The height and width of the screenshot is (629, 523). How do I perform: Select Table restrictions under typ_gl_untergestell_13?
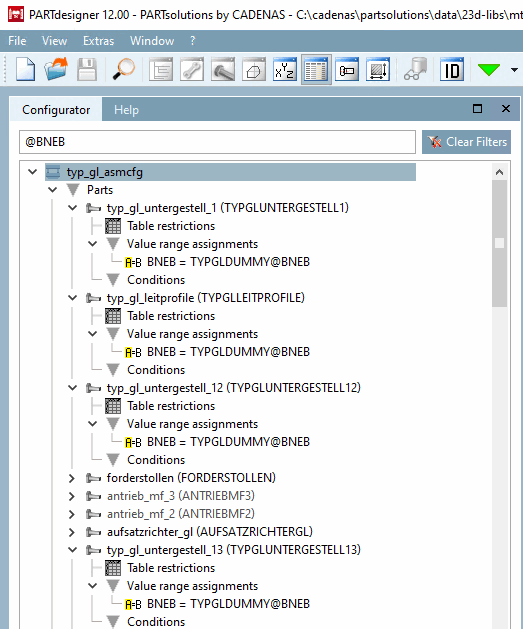pos(171,568)
